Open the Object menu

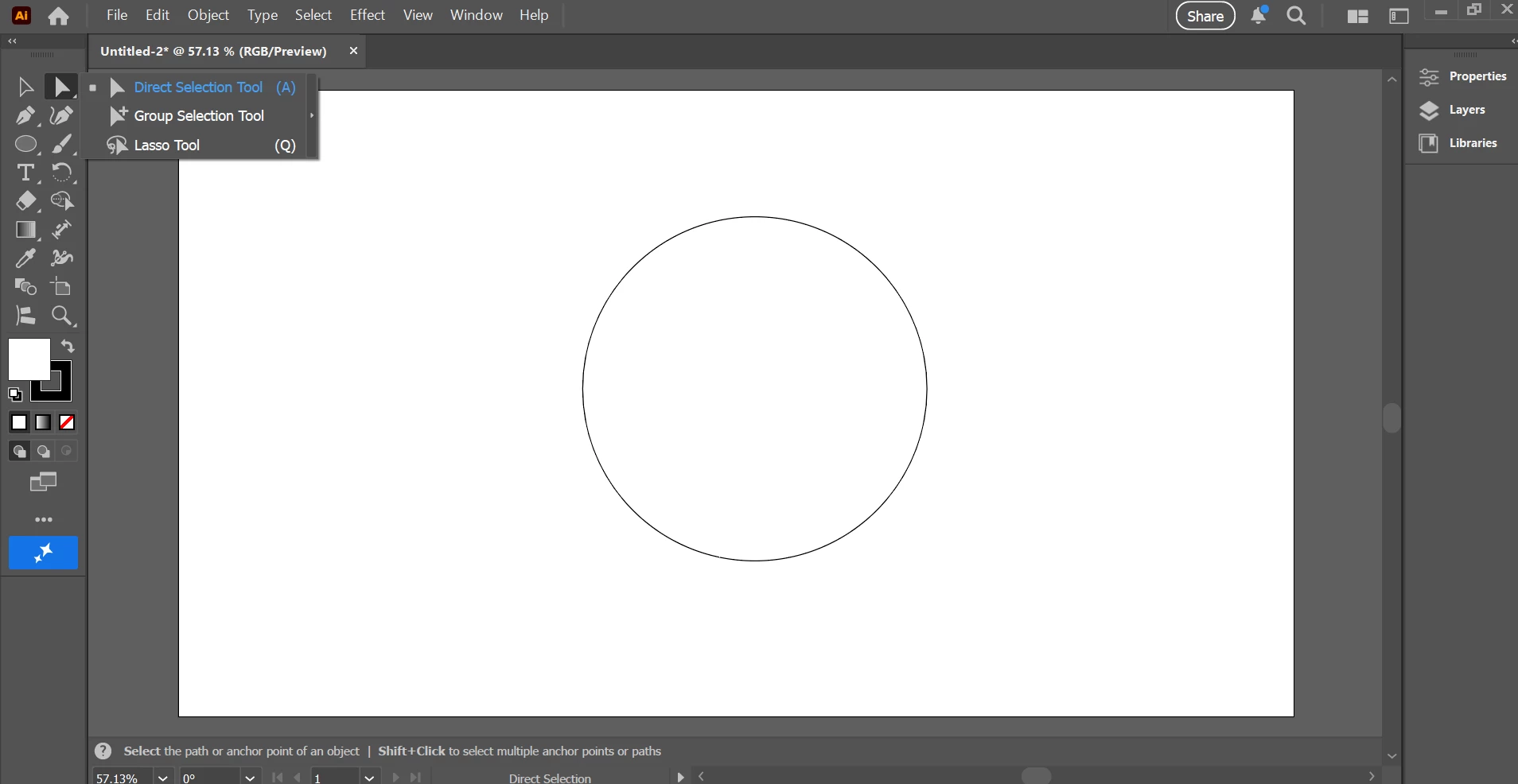tap(208, 15)
